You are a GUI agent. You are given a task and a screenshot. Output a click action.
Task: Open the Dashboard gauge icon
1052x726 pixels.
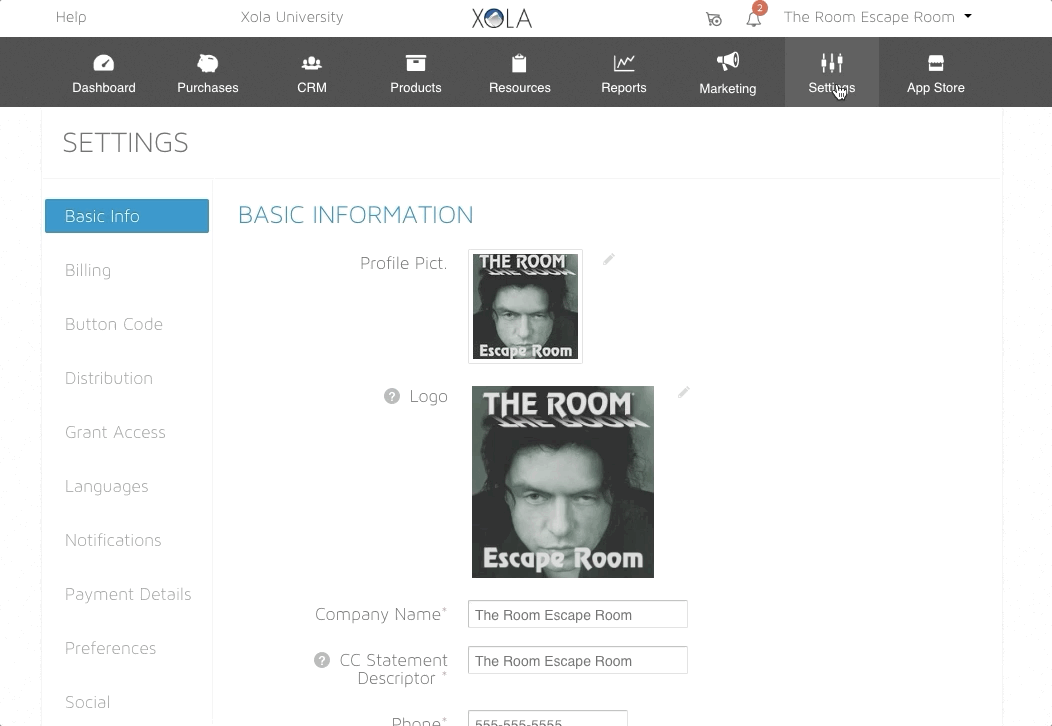coord(103,63)
